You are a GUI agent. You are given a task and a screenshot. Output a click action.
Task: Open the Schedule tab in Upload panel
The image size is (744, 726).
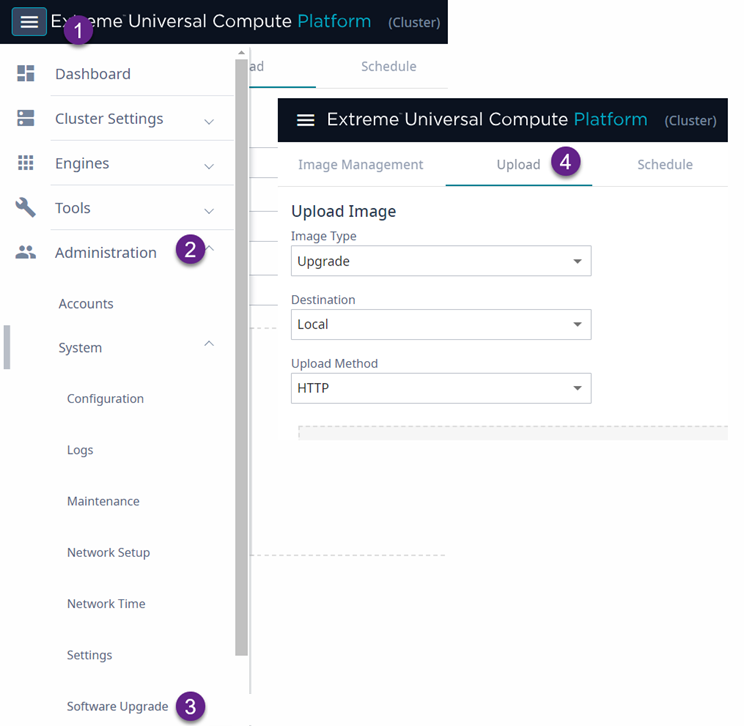(664, 165)
